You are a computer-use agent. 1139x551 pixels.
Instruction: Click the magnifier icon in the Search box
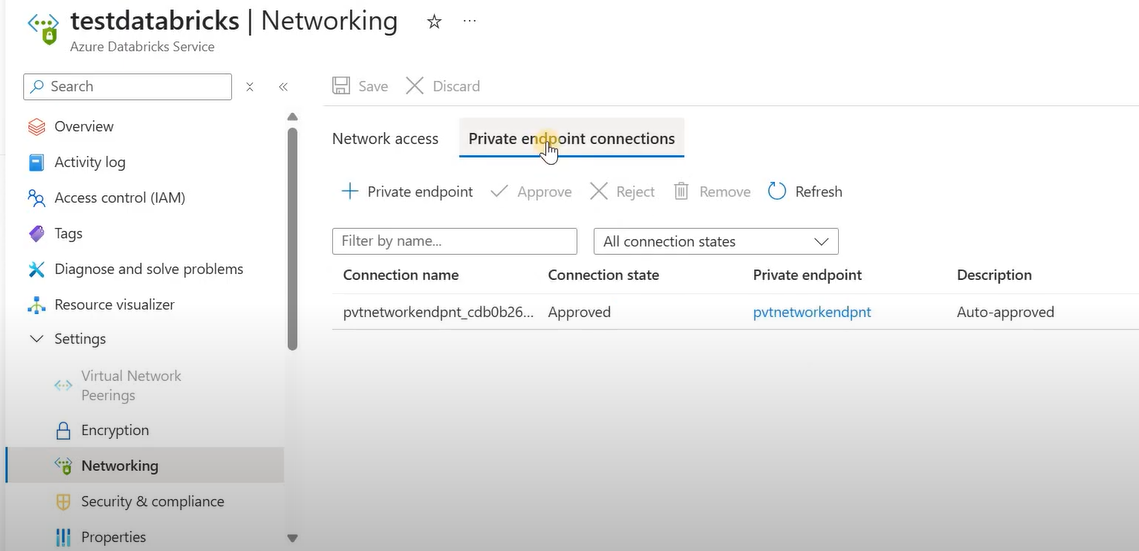pos(37,86)
